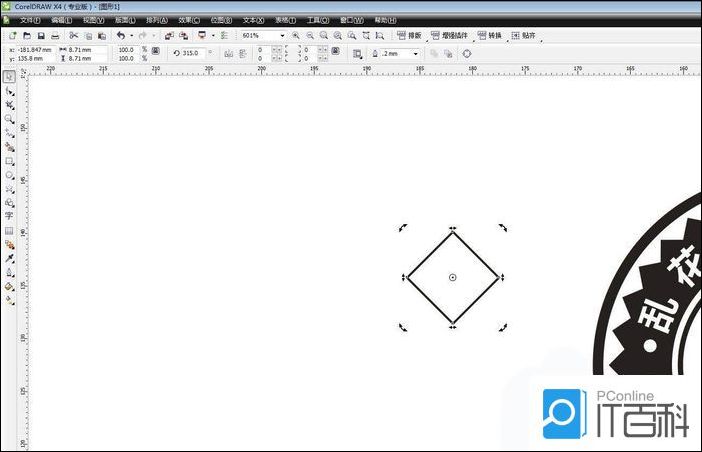Cut selection with scissors icon

pos(74,35)
